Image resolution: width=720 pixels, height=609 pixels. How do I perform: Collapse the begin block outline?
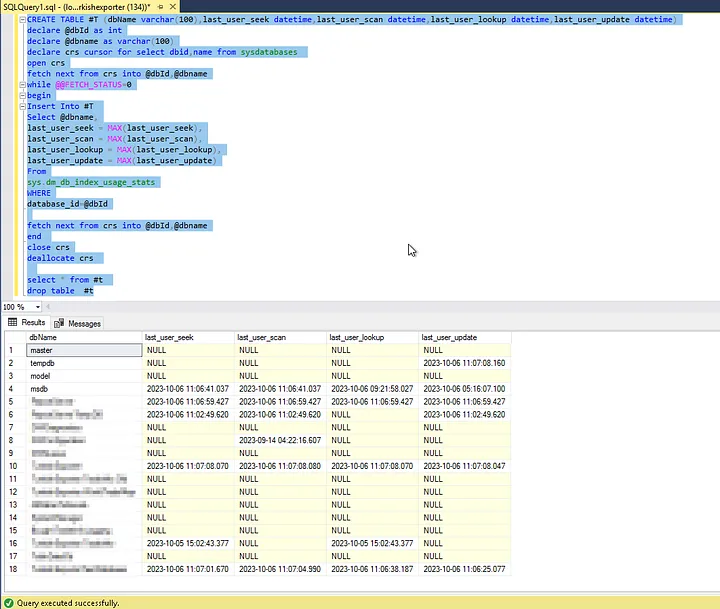click(x=22, y=96)
